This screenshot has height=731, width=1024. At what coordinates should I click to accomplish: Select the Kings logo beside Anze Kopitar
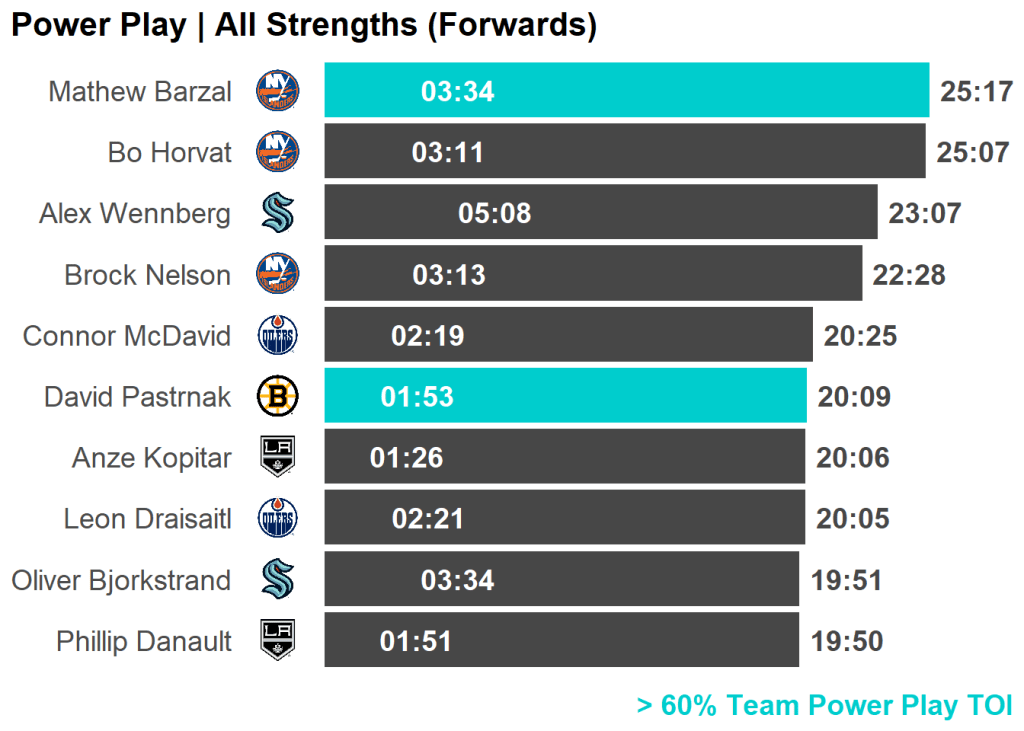pyautogui.click(x=277, y=458)
